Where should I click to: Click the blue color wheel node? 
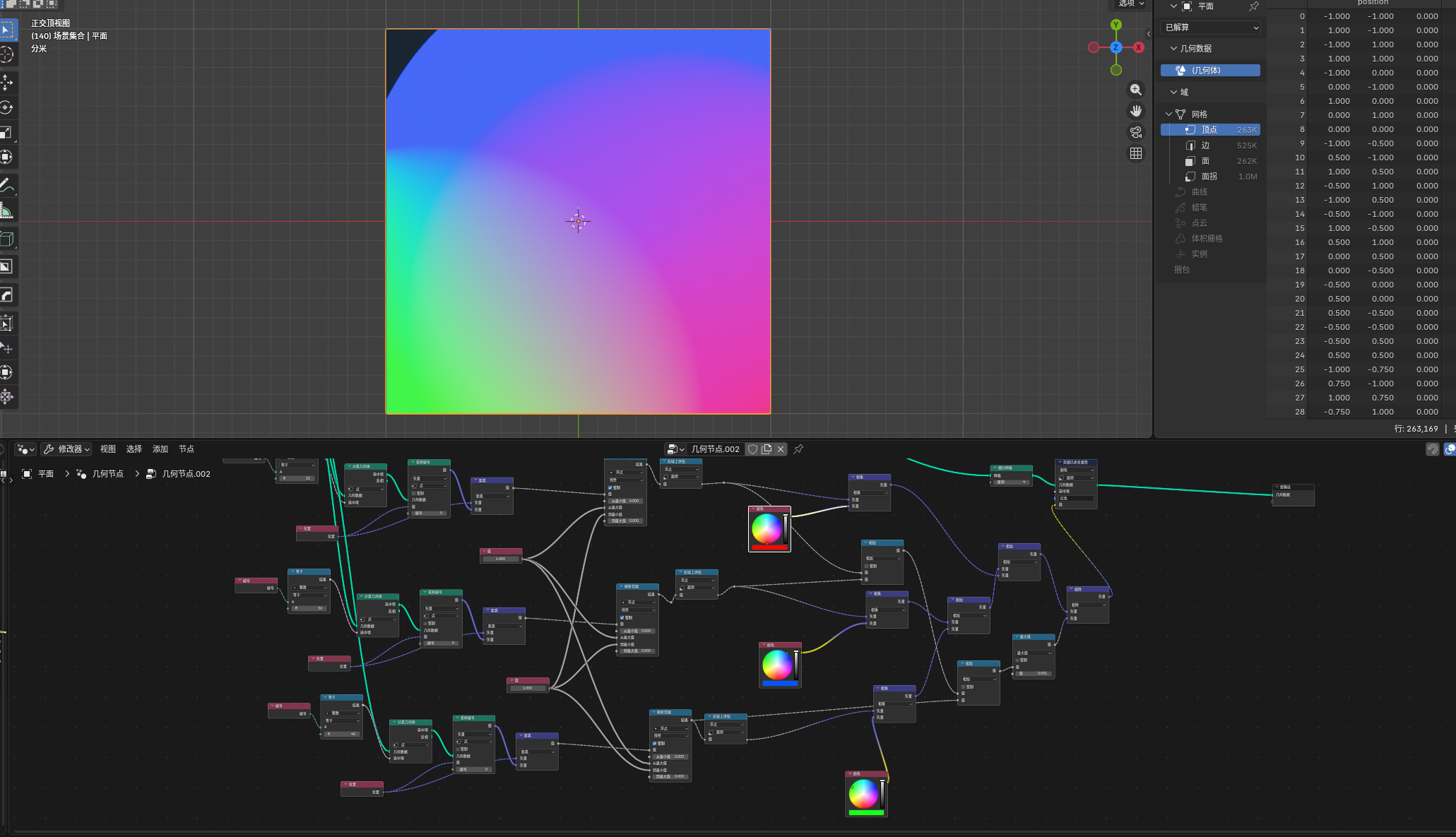point(780,665)
